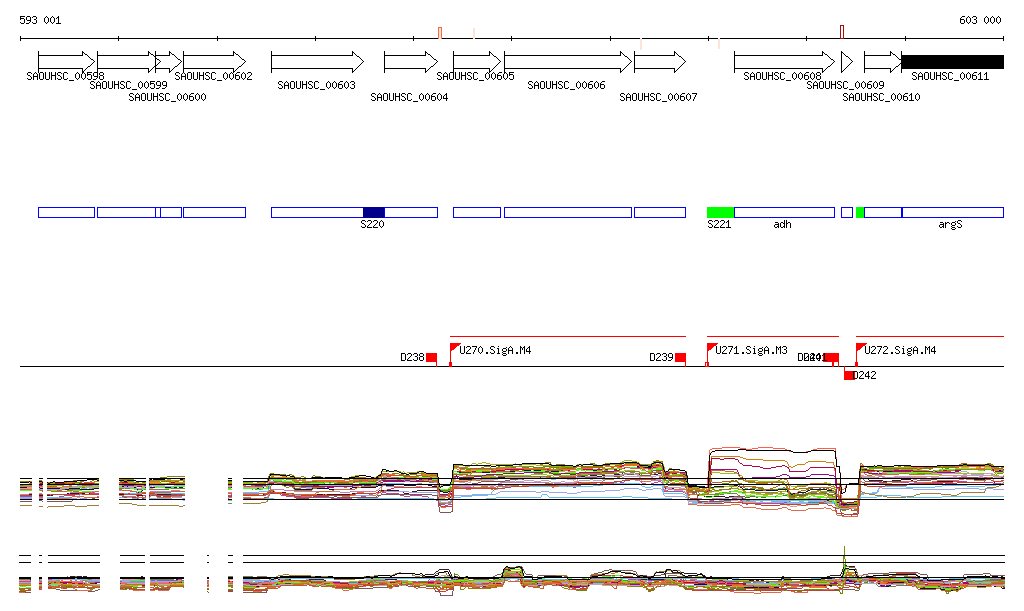
Task: Click the start coordinate label 593 001
Action: tap(40, 20)
